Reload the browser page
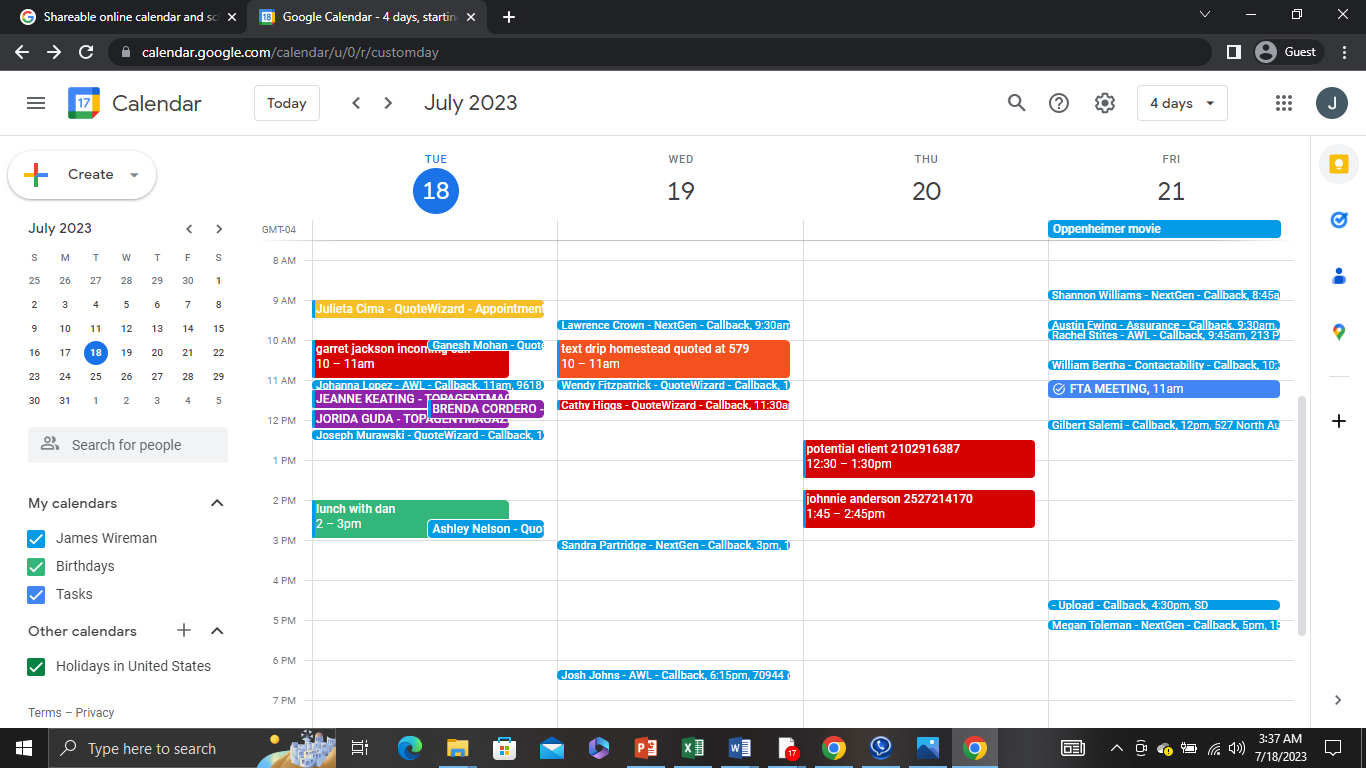 coord(86,52)
